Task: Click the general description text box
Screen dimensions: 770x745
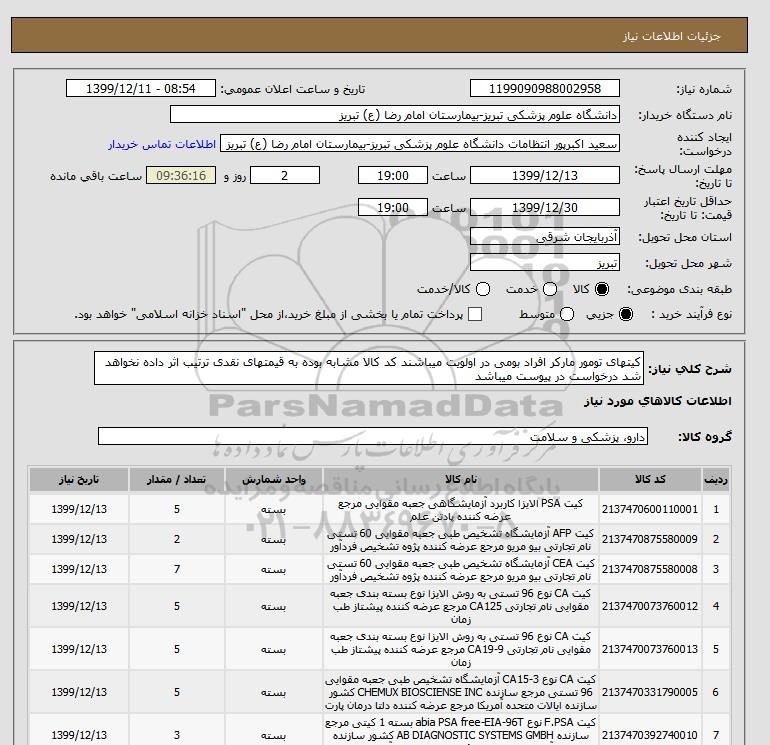Action: point(369,368)
